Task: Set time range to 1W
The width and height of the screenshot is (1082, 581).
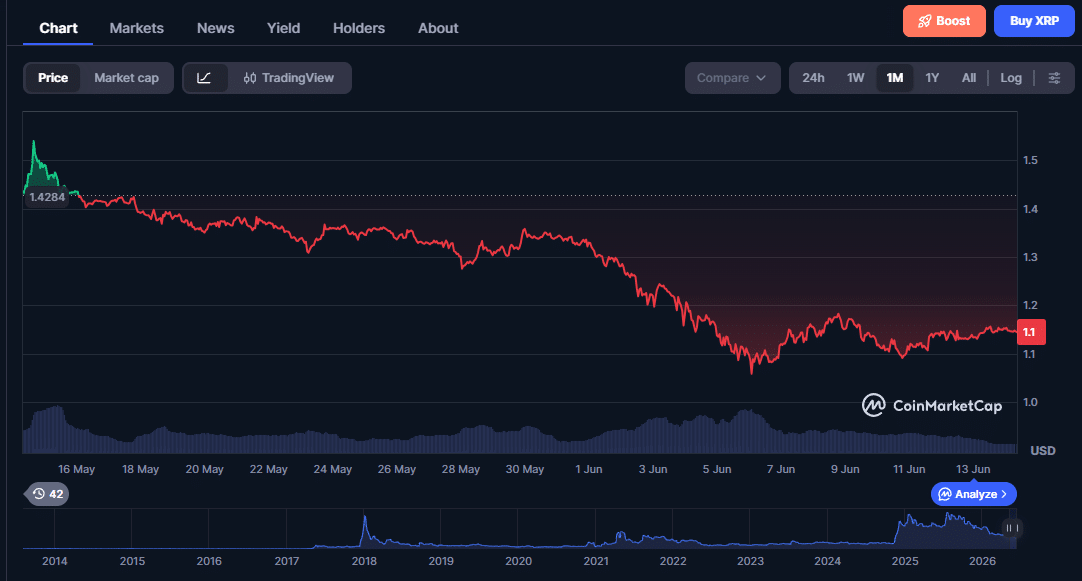Action: pyautogui.click(x=856, y=78)
